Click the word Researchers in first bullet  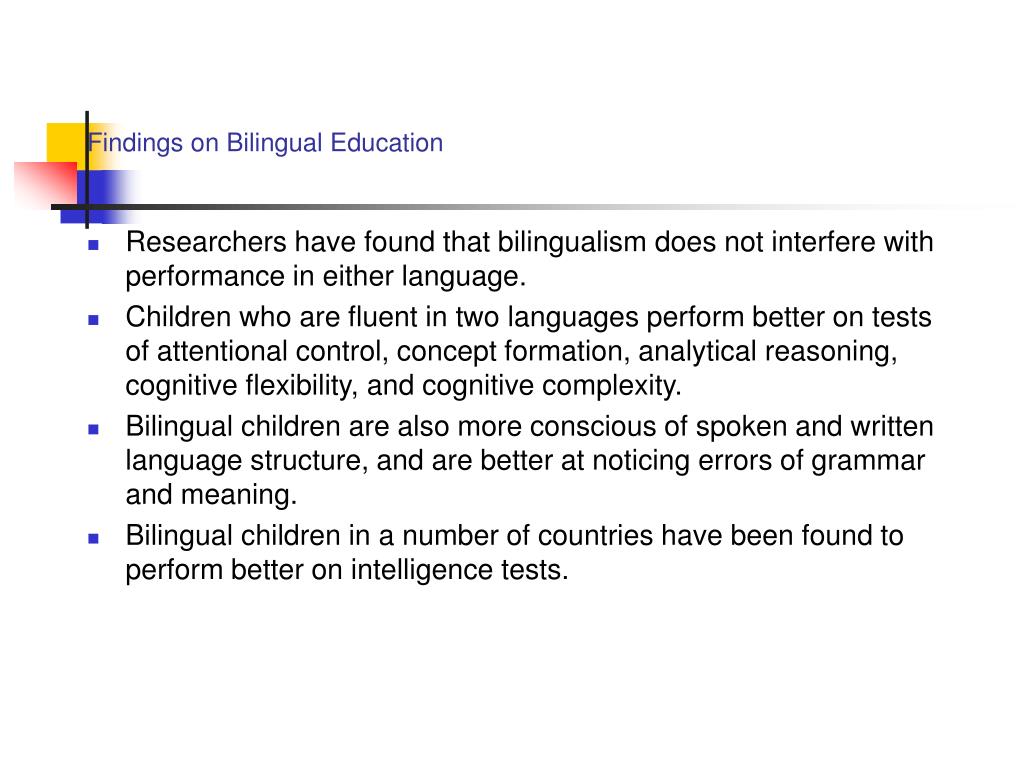(x=206, y=242)
